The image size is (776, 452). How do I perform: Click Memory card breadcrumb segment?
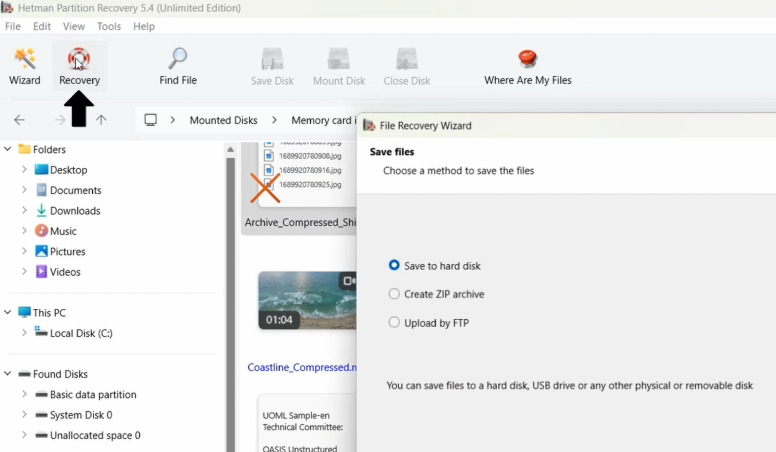coord(323,120)
